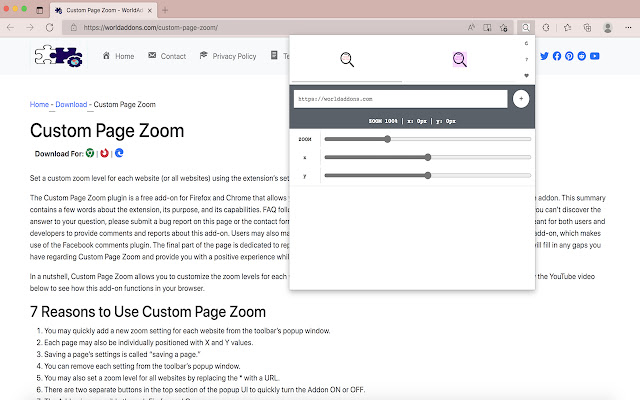640x400 pixels.
Task: Click the pink highlighted magnifier OFF button
Action: coord(460,60)
